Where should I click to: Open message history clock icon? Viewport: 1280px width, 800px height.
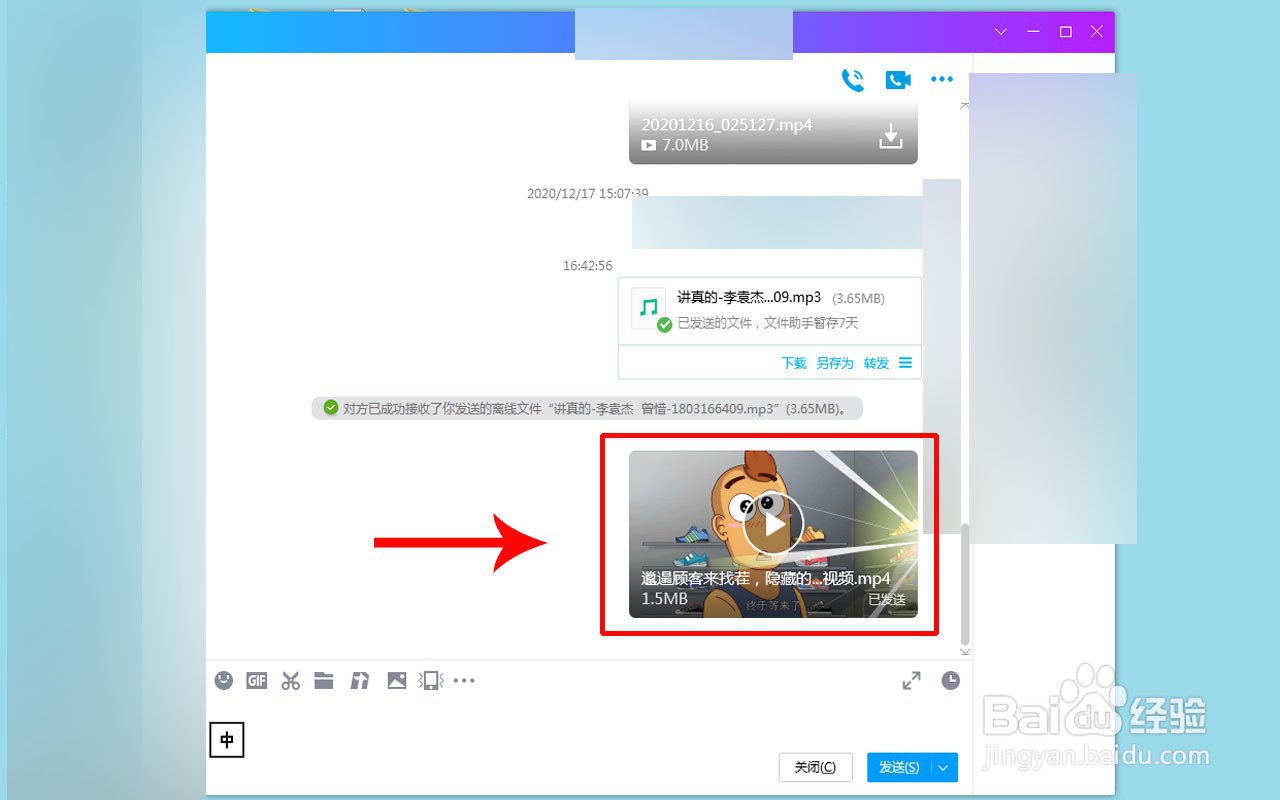[x=951, y=681]
